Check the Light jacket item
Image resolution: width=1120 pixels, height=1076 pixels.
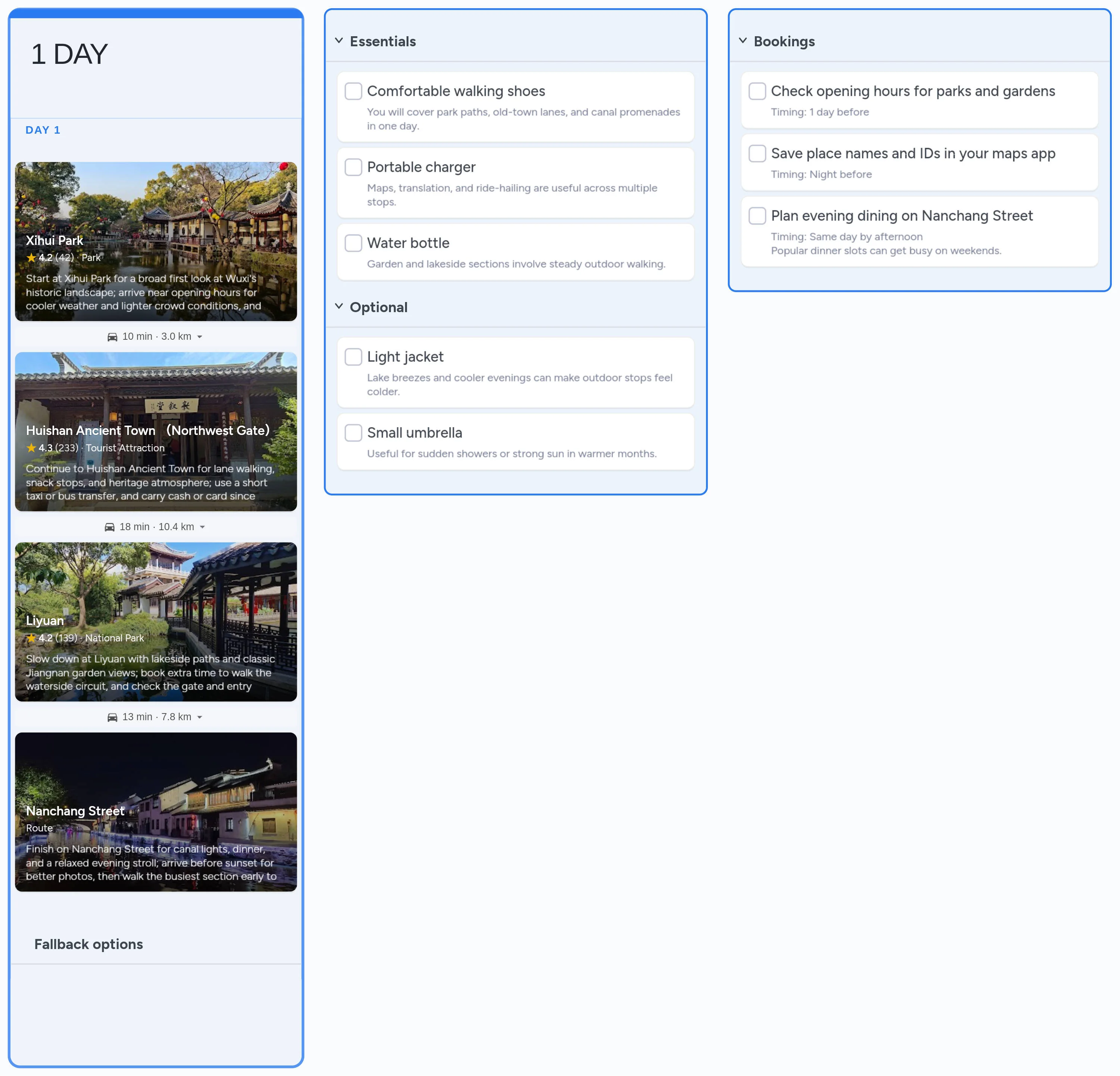[353, 357]
